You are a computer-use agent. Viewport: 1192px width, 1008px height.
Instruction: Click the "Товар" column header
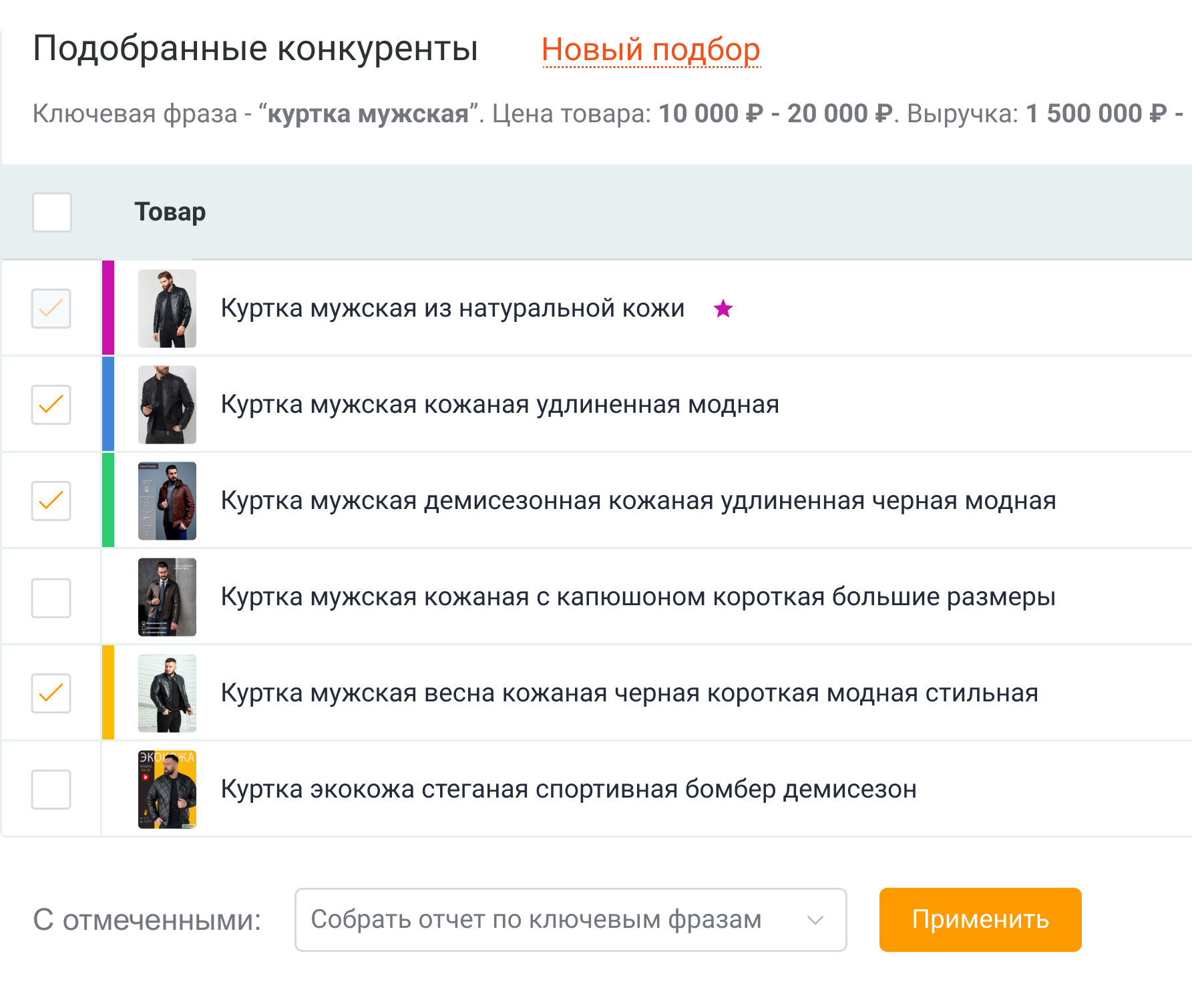point(171,212)
